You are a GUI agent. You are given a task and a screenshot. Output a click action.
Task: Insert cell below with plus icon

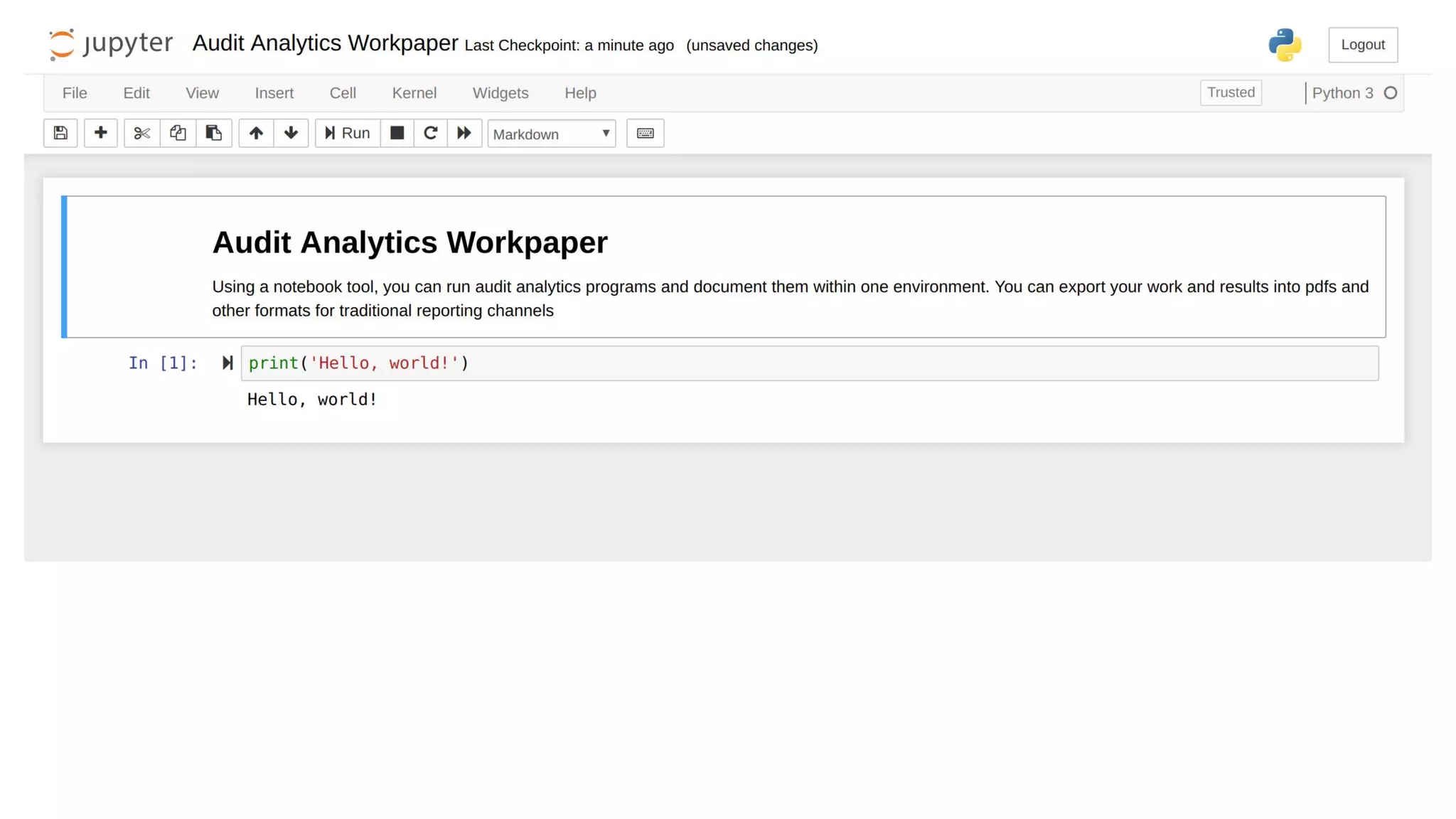point(100,133)
